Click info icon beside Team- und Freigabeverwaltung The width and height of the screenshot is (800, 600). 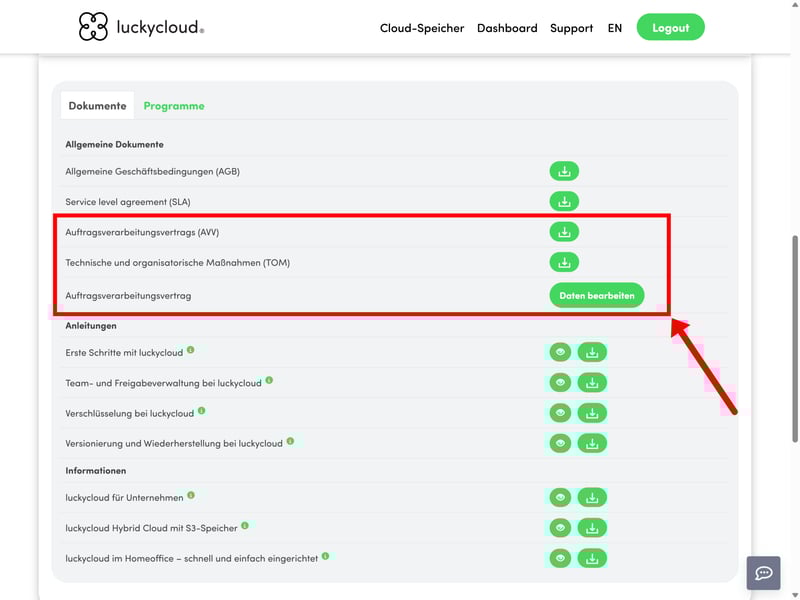click(x=269, y=380)
